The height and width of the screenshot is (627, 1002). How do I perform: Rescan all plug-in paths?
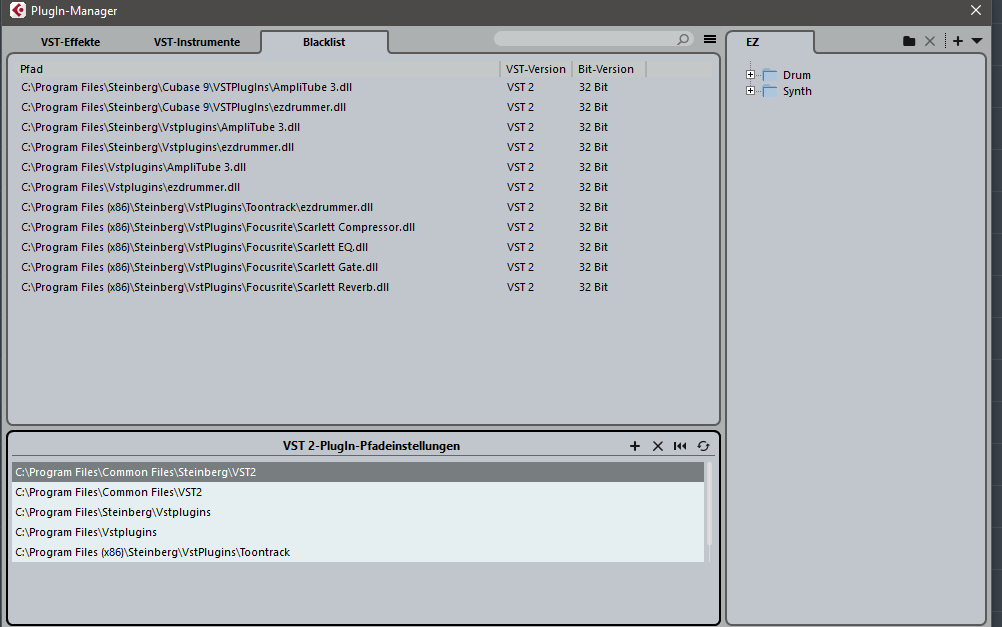[x=703, y=446]
